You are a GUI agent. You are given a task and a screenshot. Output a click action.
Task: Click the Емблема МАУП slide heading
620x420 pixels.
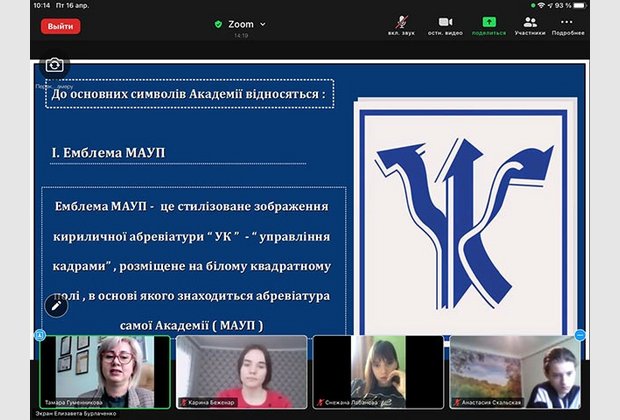tap(108, 152)
